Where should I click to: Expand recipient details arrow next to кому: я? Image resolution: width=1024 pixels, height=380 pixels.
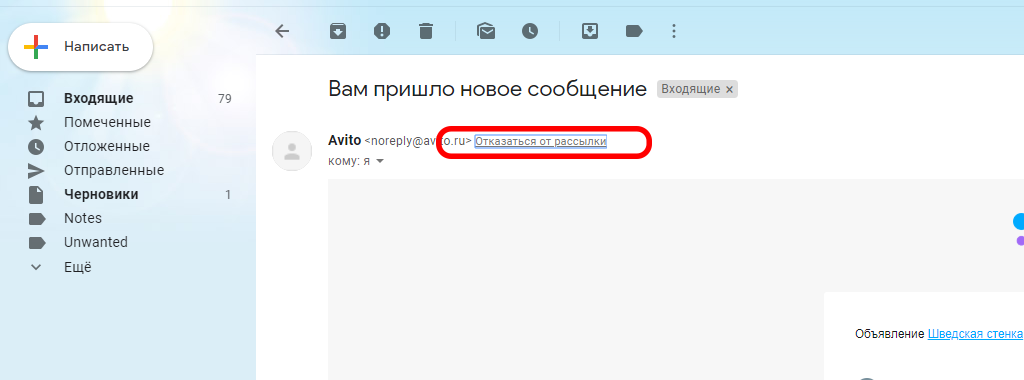[x=379, y=161]
